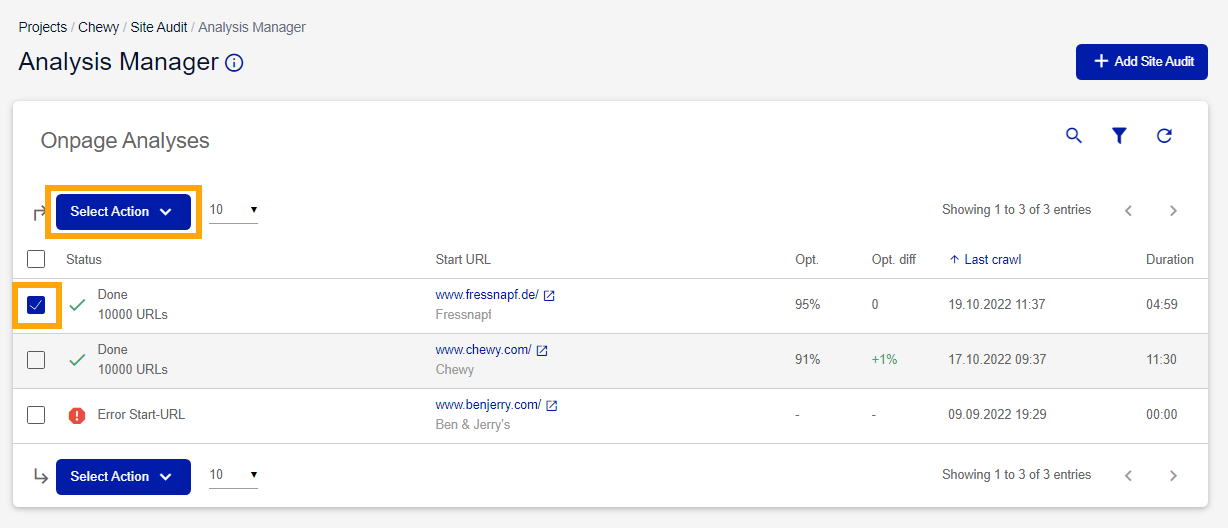
Task: Open the www.fressnapf.de link
Action: (x=487, y=295)
